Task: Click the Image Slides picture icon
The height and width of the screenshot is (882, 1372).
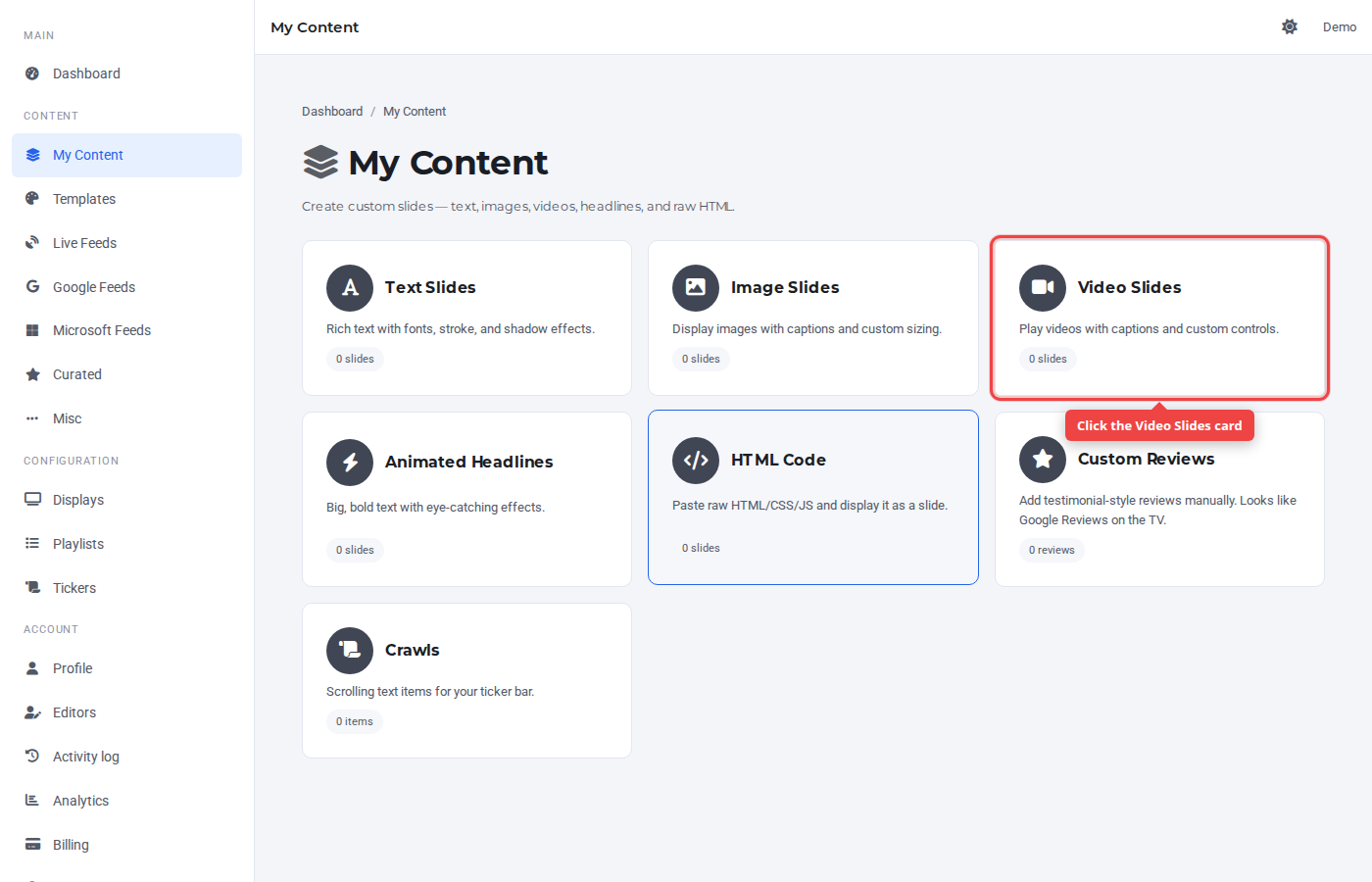Action: tap(696, 288)
